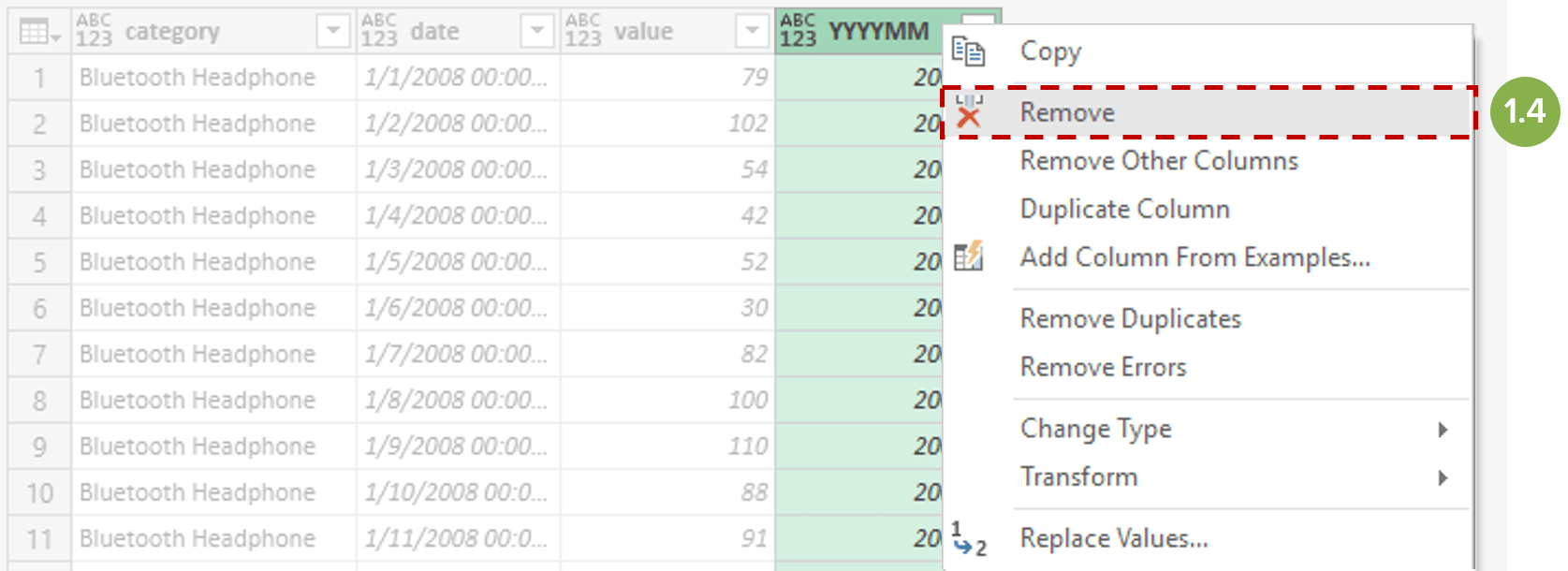Image resolution: width=1568 pixels, height=571 pixels.
Task: Click the red X Remove icon
Action: click(x=969, y=113)
